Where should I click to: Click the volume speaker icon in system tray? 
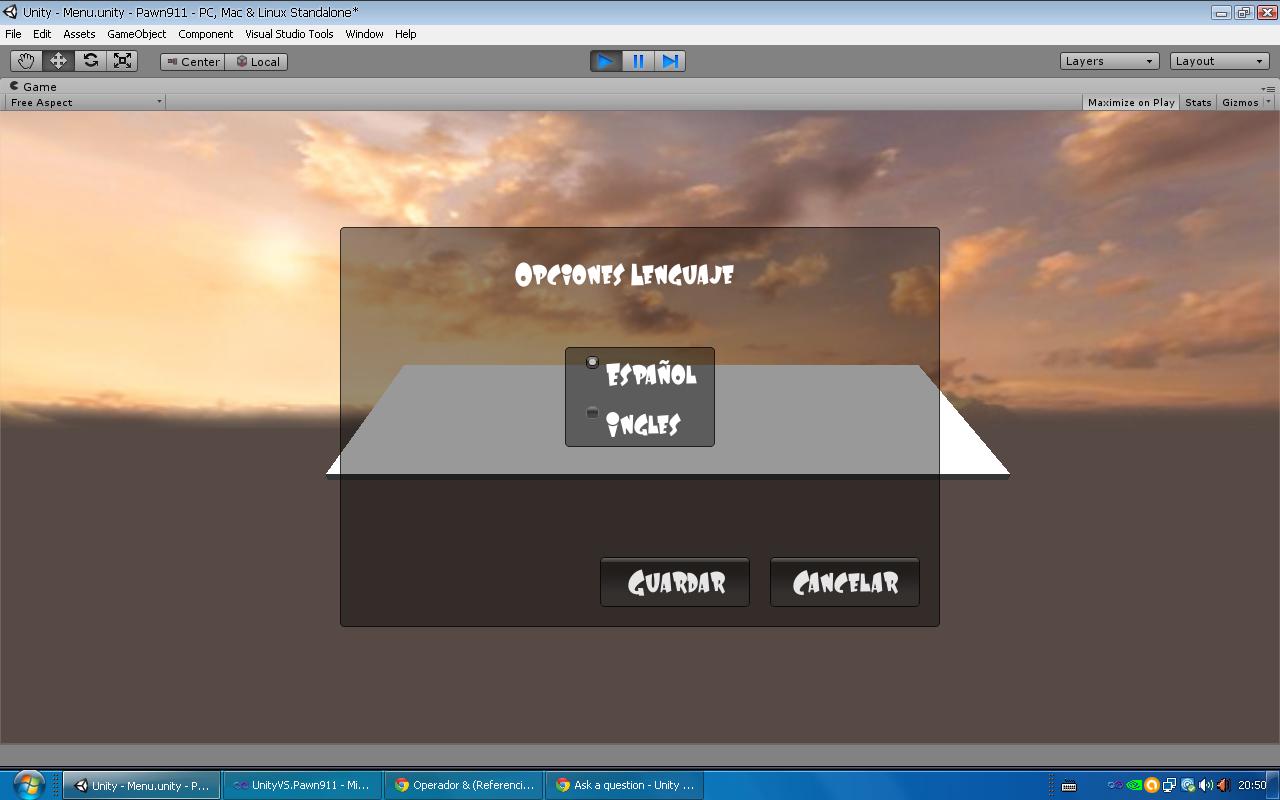point(1205,786)
